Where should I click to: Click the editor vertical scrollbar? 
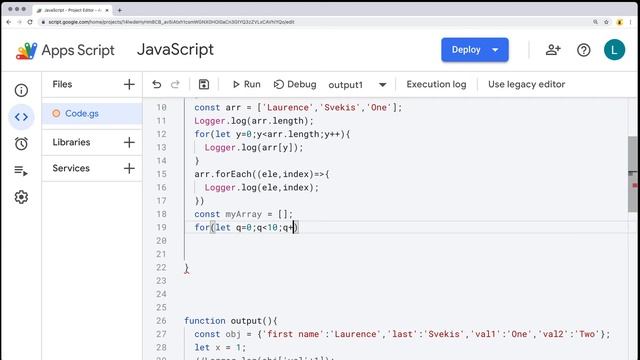(633, 174)
